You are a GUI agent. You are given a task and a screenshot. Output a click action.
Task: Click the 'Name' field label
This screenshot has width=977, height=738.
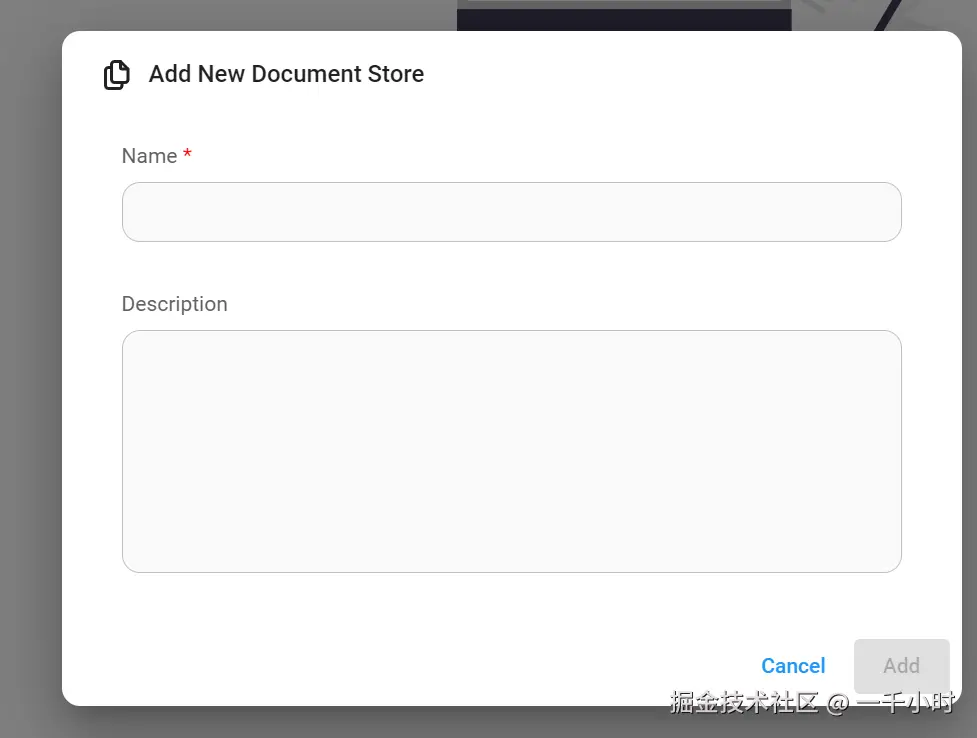point(150,156)
